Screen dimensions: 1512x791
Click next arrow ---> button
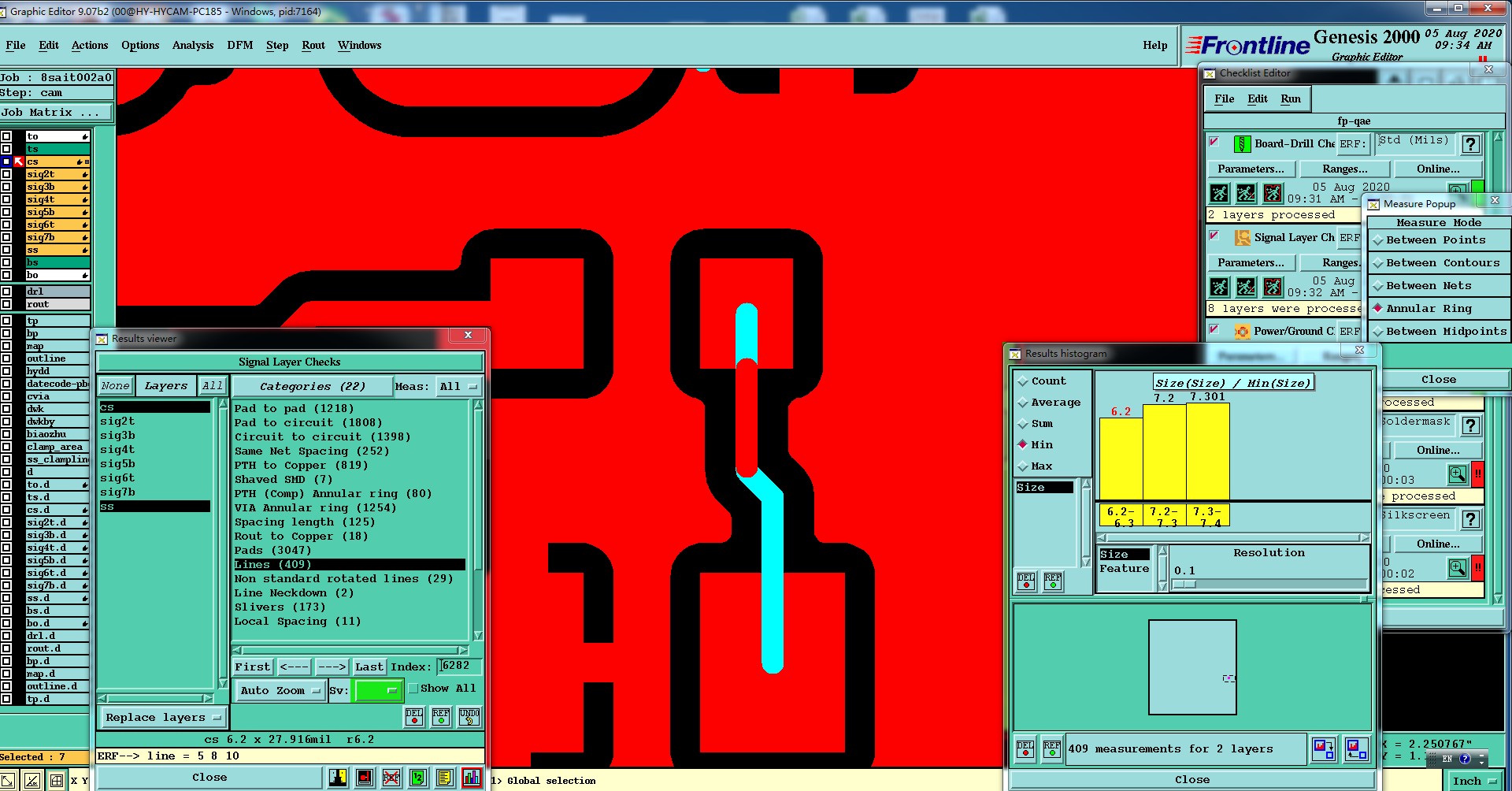(x=332, y=667)
